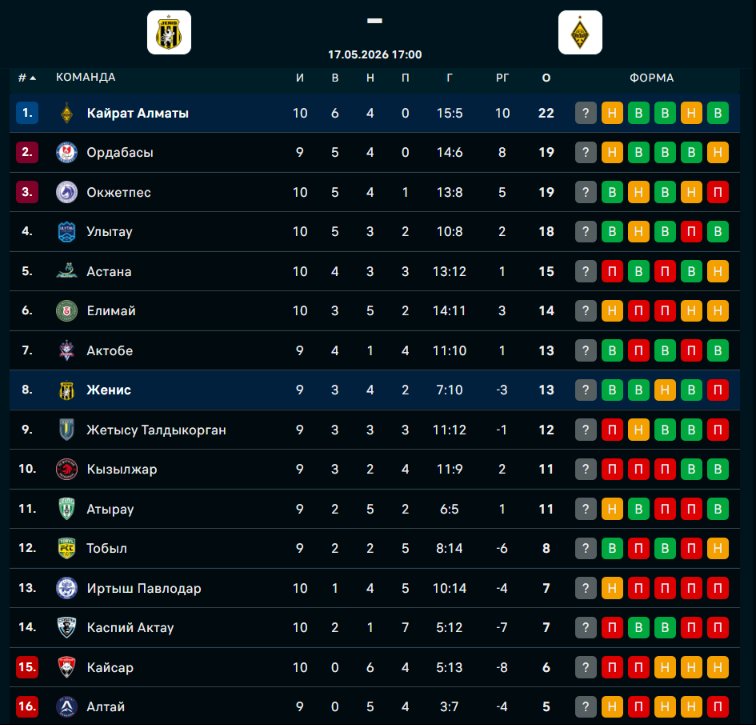The height and width of the screenshot is (725, 756).
Task: Select the Улытау club emblem
Action: 67,232
